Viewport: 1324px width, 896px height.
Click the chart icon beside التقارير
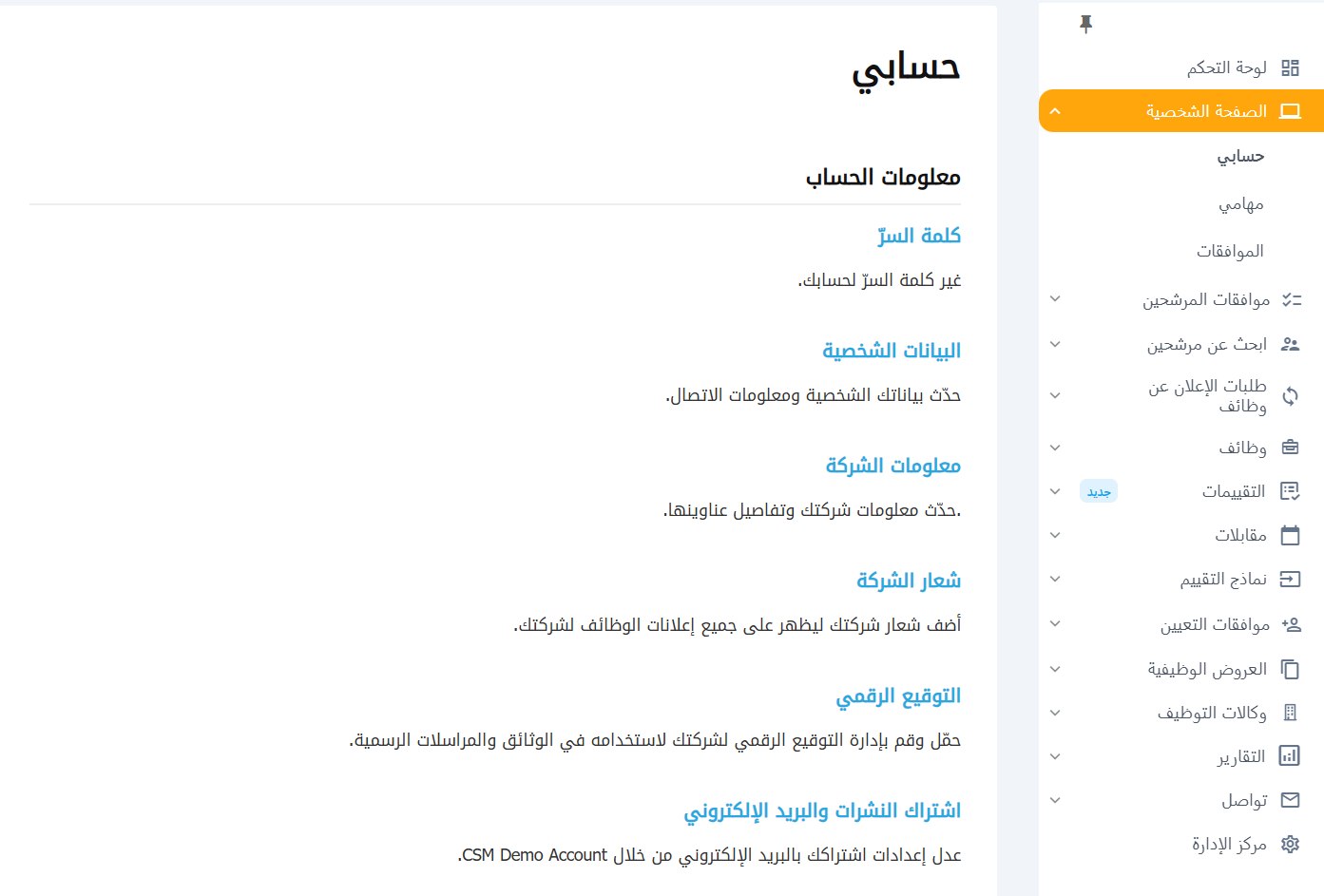click(1290, 756)
